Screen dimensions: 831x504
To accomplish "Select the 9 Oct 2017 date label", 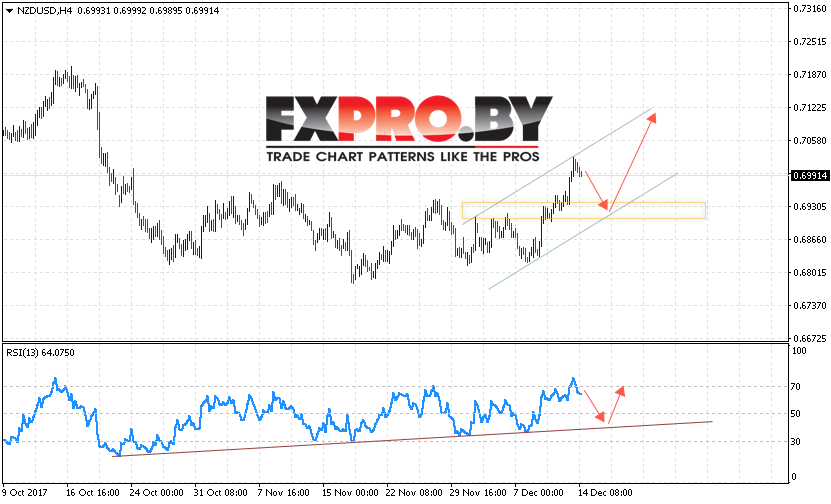I will tap(25, 493).
